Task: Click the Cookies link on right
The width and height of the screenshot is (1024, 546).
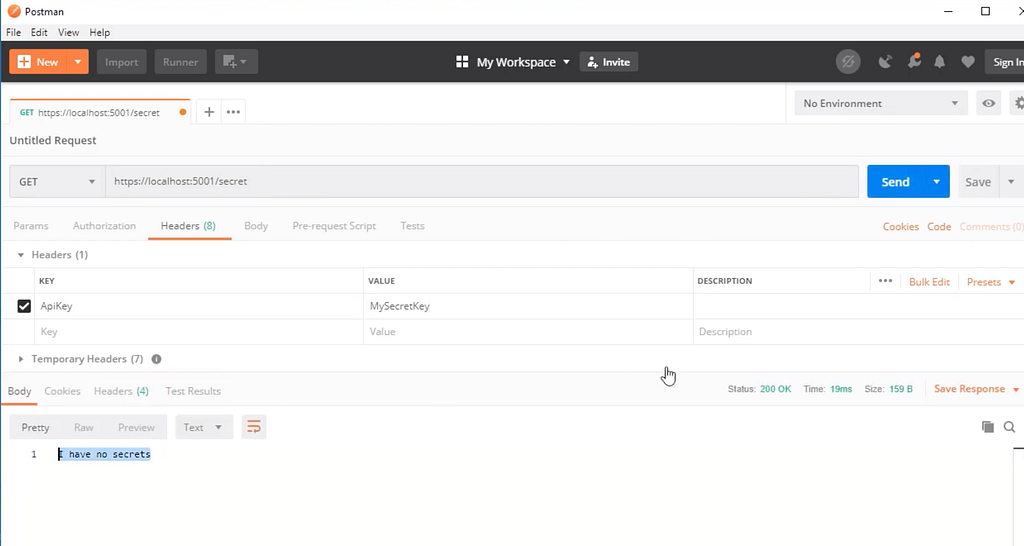Action: click(x=901, y=227)
